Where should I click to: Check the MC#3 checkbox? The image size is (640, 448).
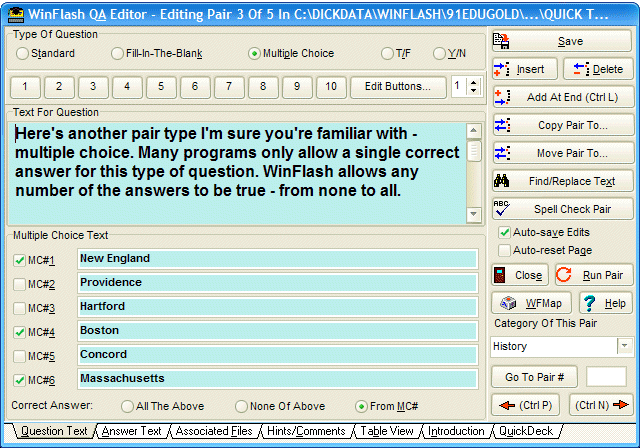[19, 308]
